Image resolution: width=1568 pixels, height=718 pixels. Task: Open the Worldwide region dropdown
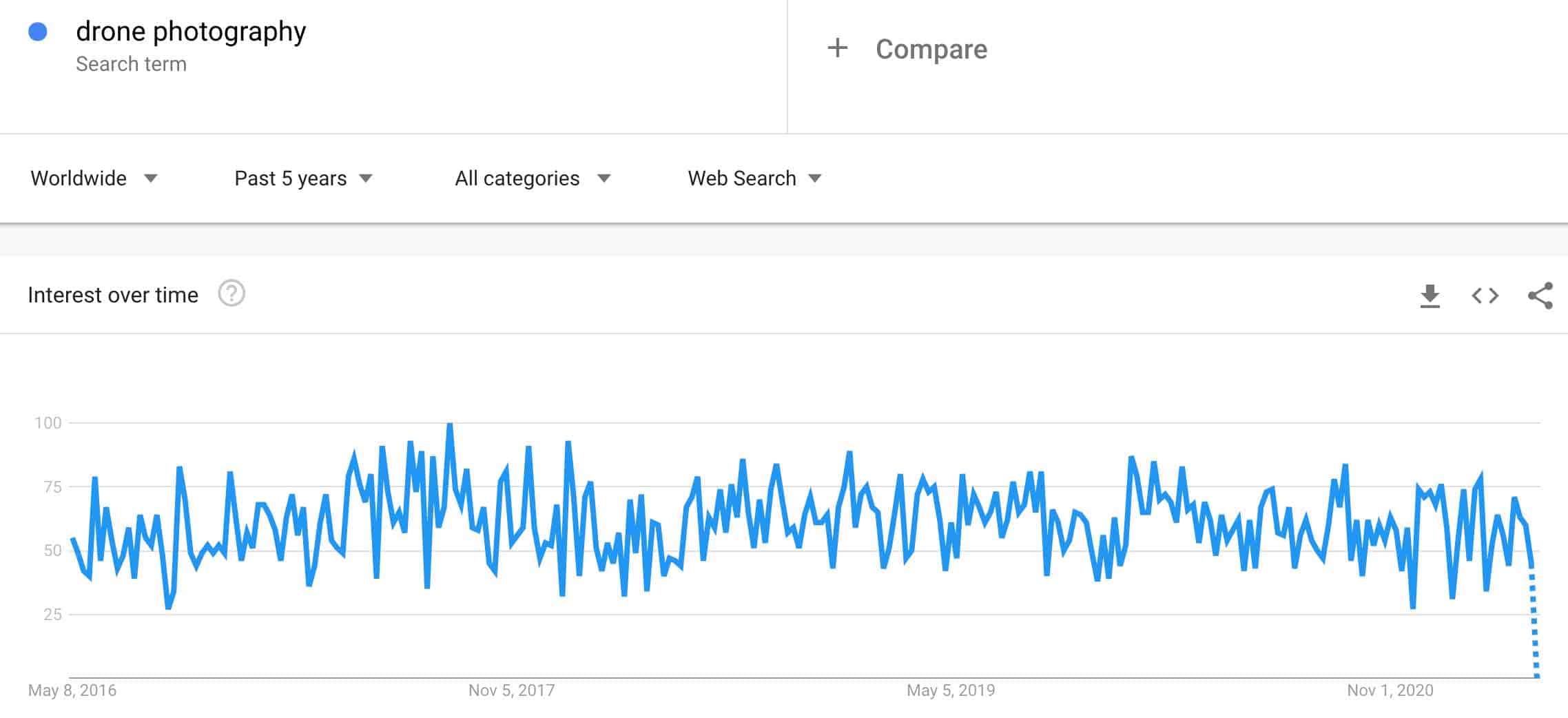(94, 178)
